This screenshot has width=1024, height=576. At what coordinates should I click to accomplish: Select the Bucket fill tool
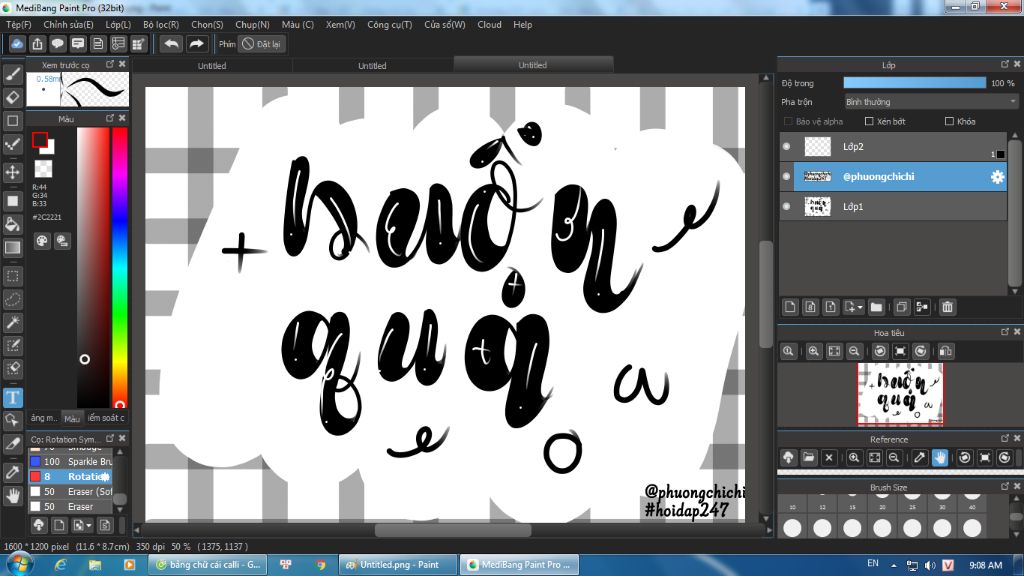tap(12, 224)
